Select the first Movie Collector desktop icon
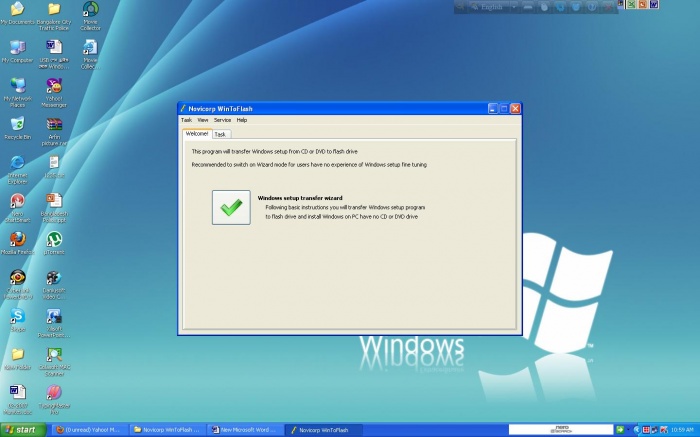This screenshot has height=437, width=700. click(x=90, y=16)
